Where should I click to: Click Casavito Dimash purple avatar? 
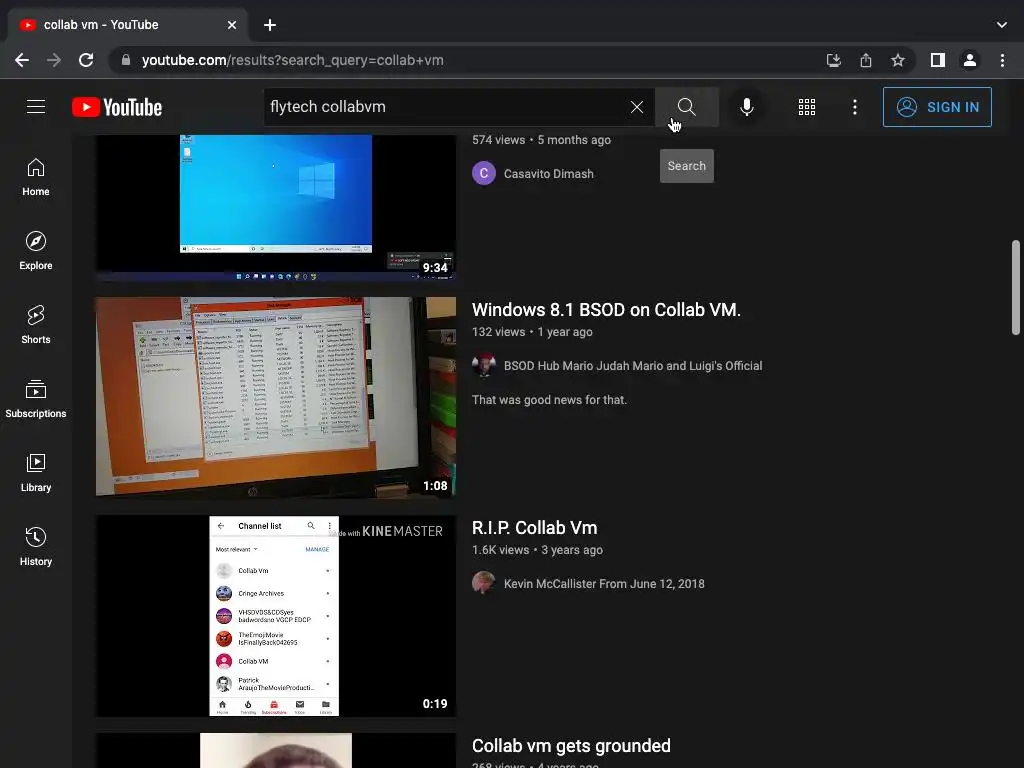[484, 173]
